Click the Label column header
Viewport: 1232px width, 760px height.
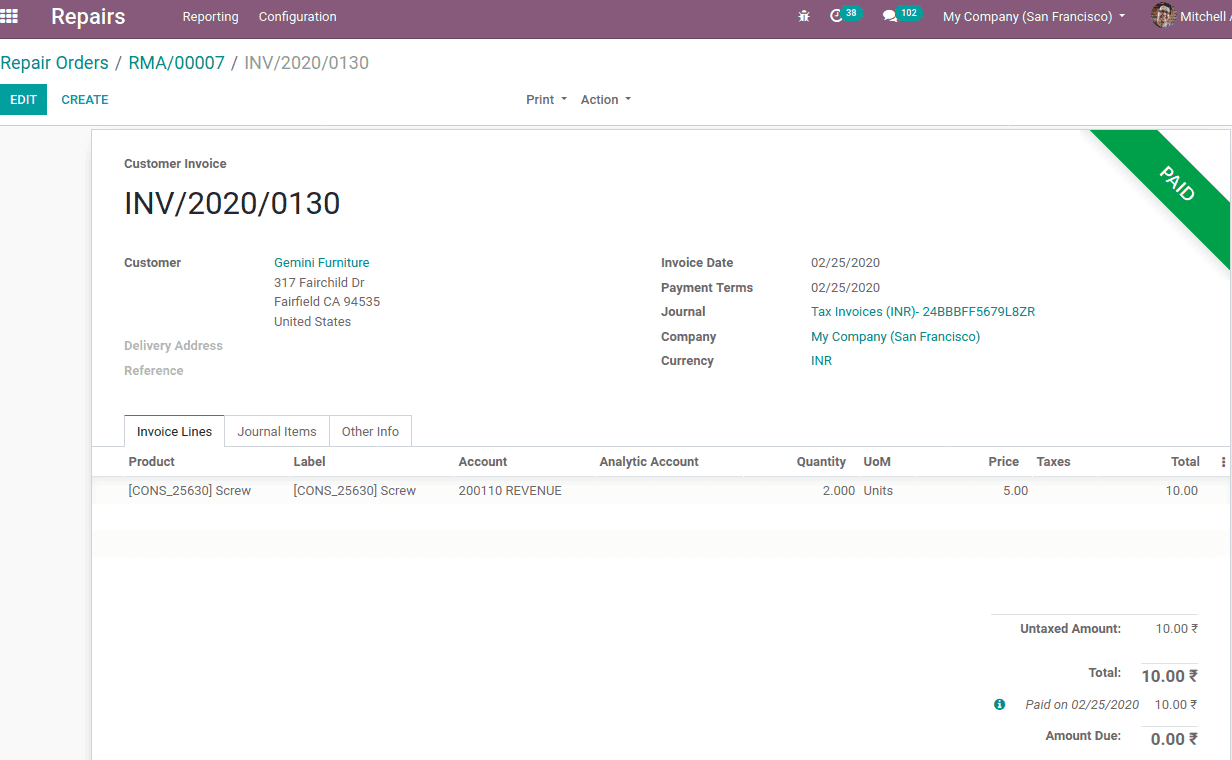(x=309, y=462)
